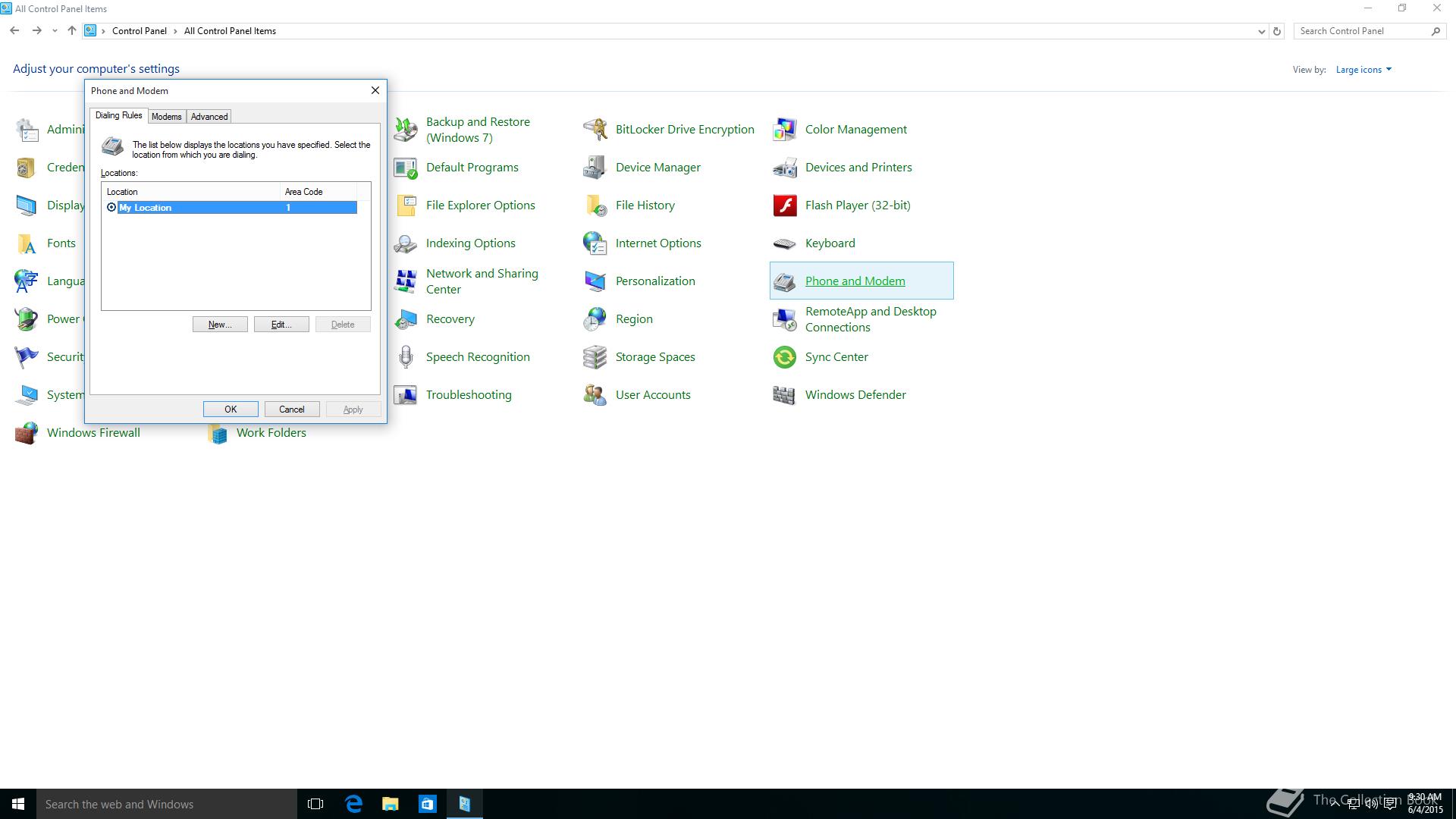This screenshot has width=1456, height=819.
Task: Select the Dialing Rules tab
Action: click(x=118, y=115)
